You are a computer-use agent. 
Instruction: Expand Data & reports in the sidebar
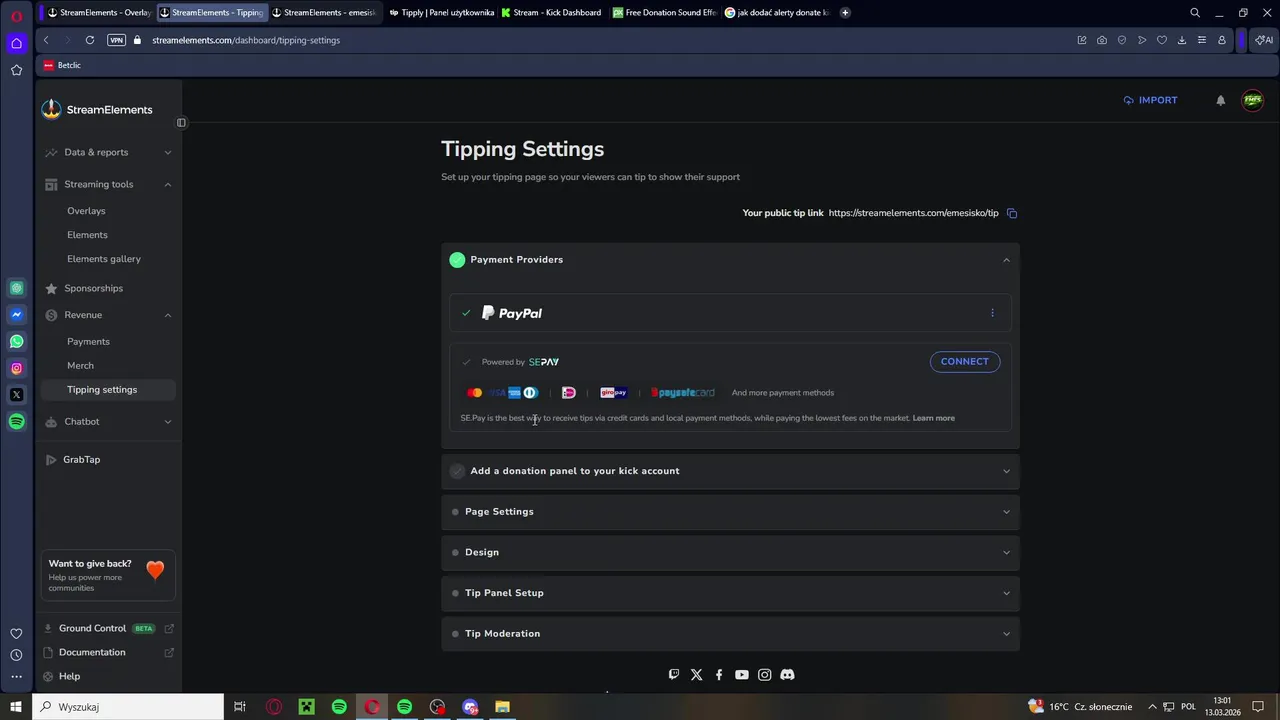(108, 152)
